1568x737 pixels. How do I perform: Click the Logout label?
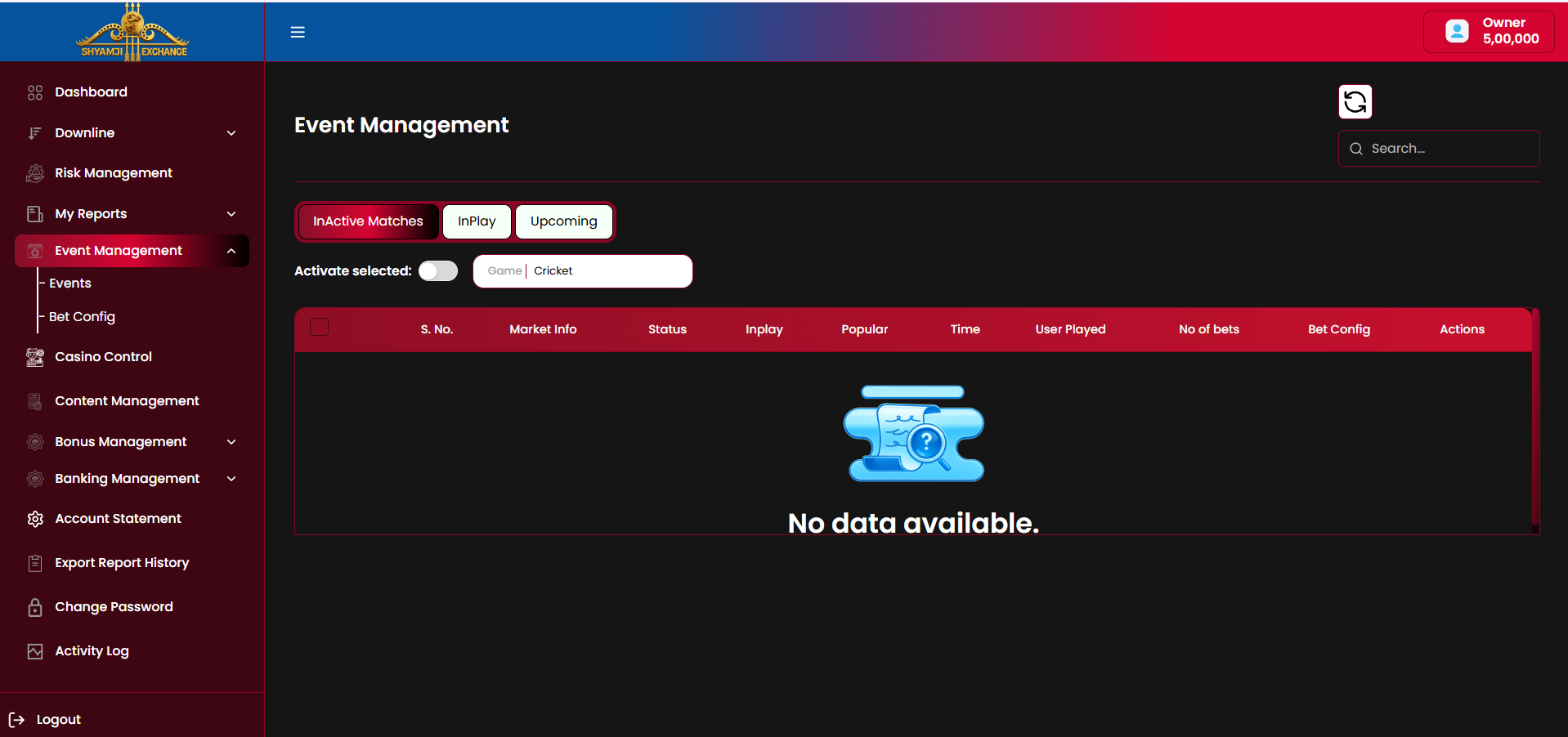pos(59,720)
